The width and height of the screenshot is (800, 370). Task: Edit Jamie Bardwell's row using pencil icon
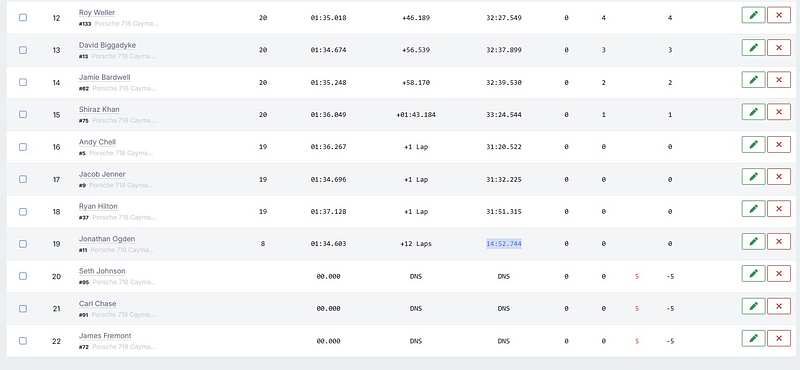[753, 80]
